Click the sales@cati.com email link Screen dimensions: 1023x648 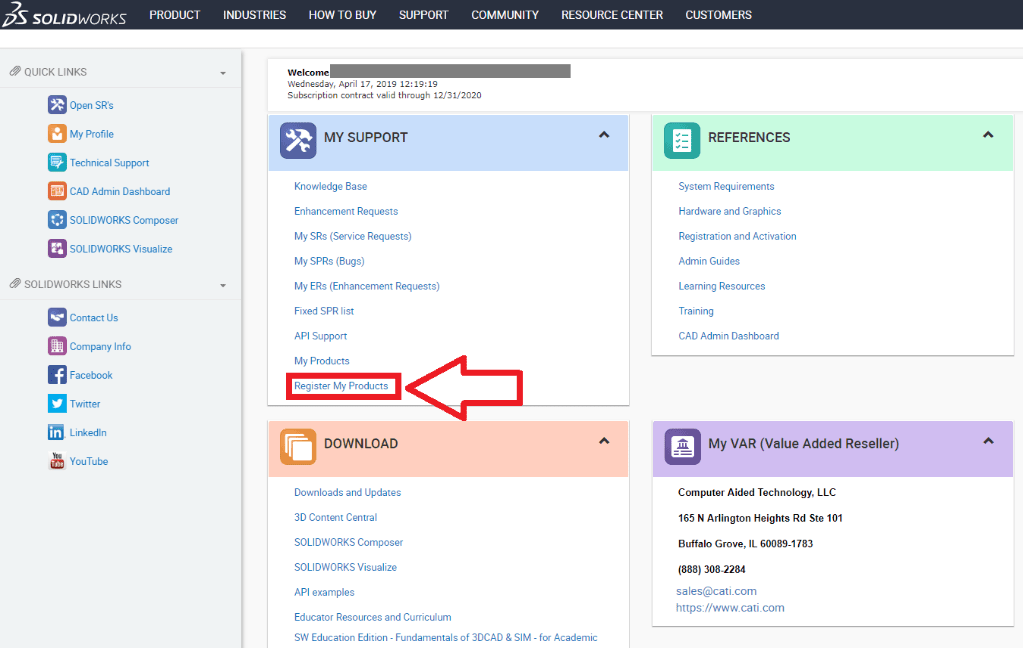tap(716, 591)
